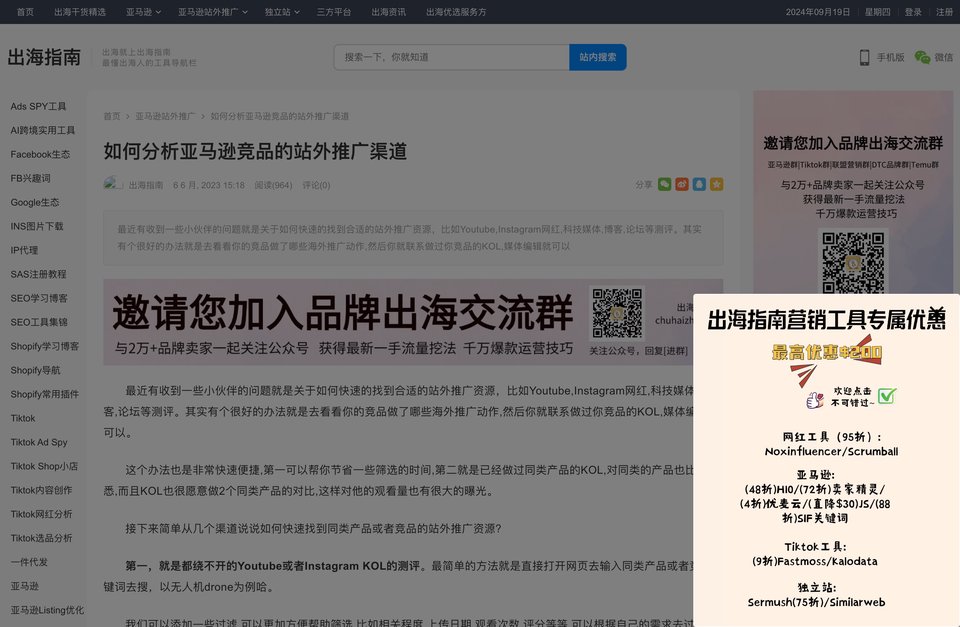Open the 微信 WeChat icon in header
960x627 pixels.
(922, 57)
